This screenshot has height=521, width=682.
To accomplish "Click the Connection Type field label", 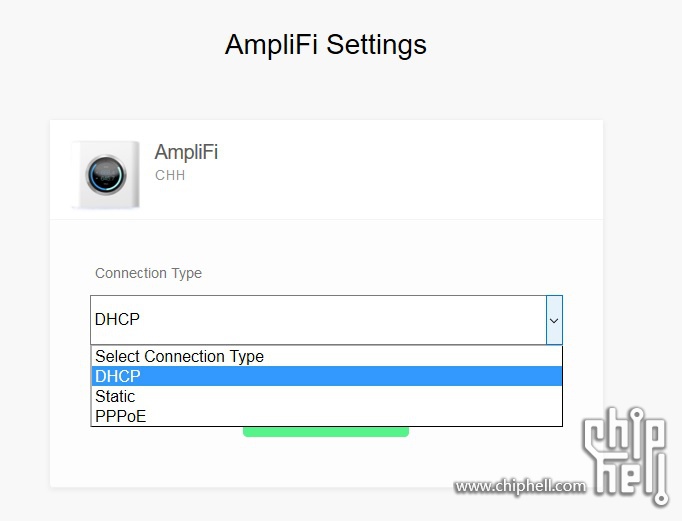I will point(148,273).
